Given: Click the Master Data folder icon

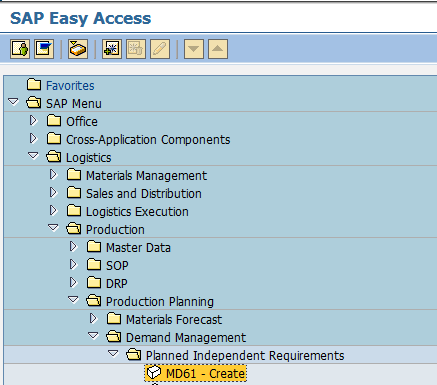Looking at the screenshot, I should tap(94, 247).
